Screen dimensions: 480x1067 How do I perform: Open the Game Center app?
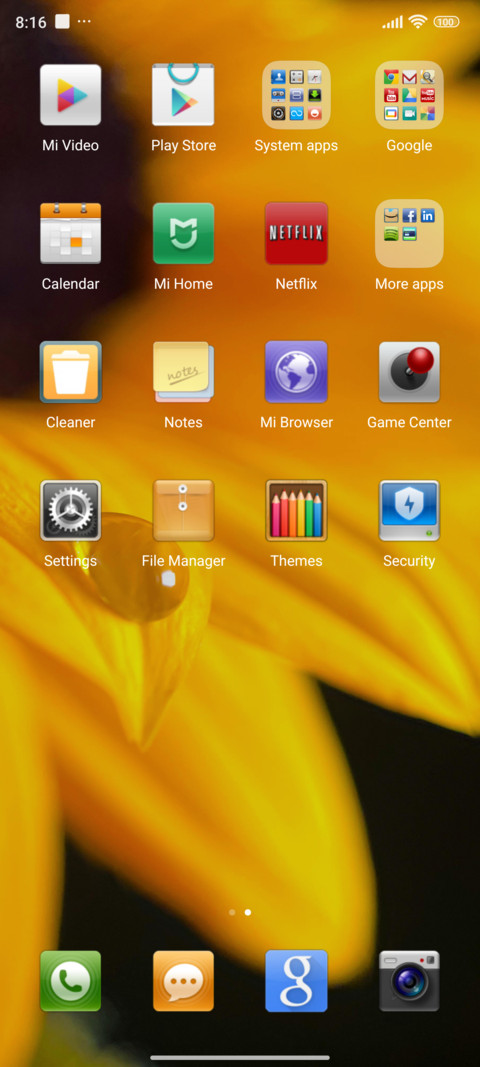[x=409, y=372]
